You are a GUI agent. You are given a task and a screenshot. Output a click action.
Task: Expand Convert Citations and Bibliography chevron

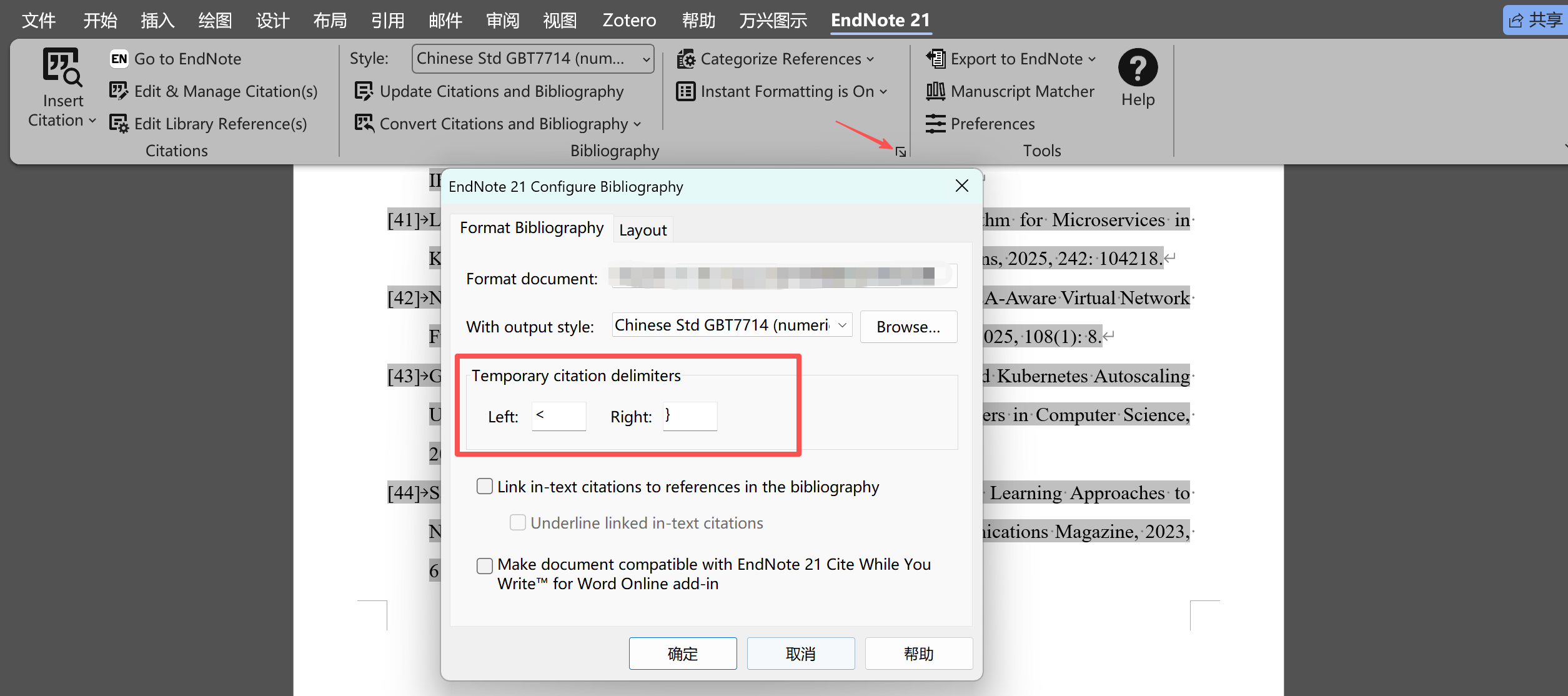click(x=637, y=124)
